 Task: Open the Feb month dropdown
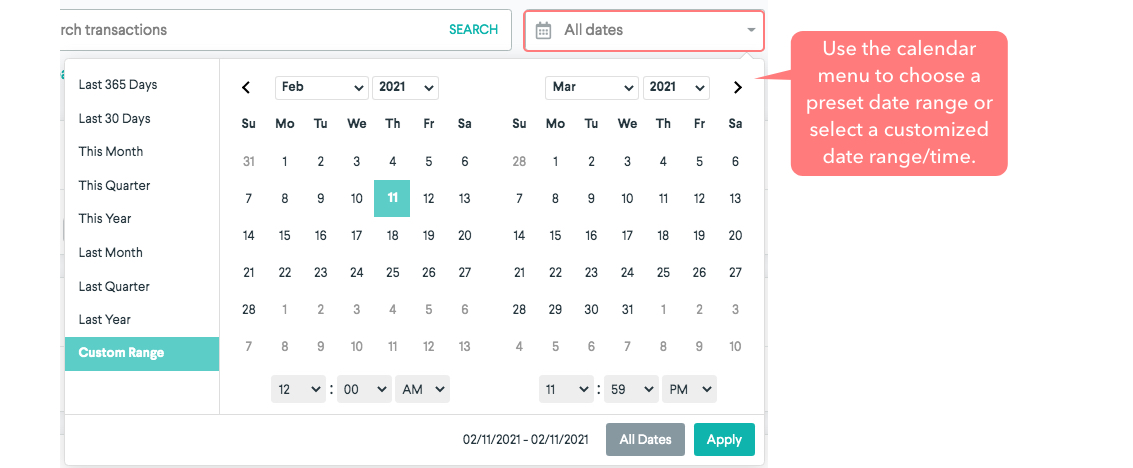tap(322, 88)
